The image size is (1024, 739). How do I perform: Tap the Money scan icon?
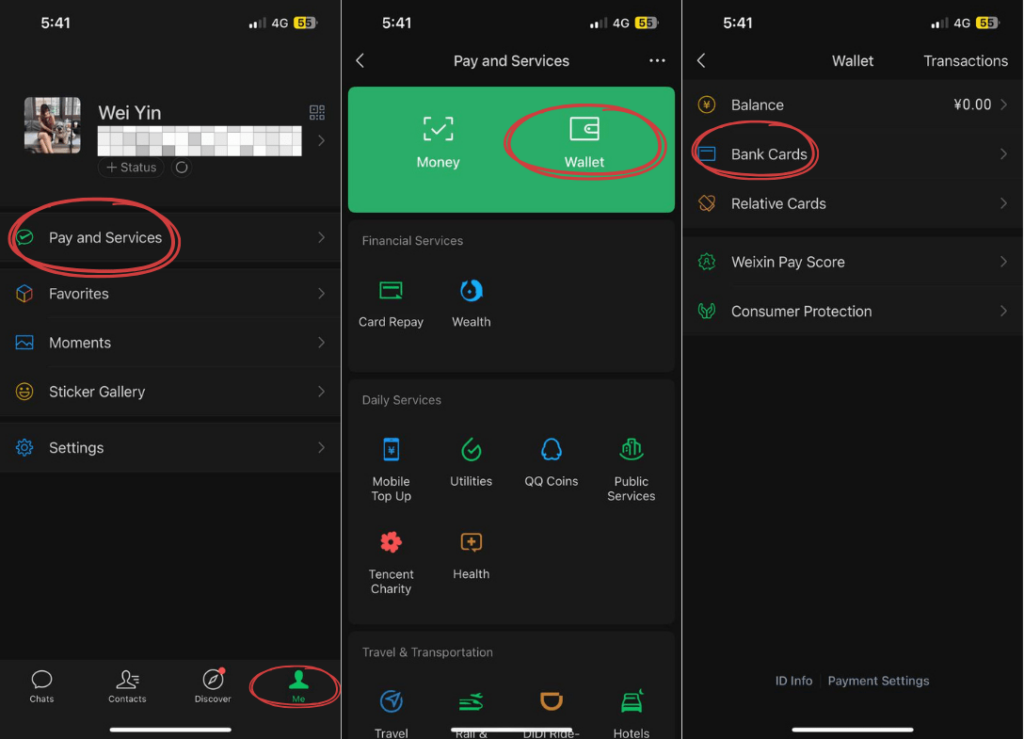[438, 130]
